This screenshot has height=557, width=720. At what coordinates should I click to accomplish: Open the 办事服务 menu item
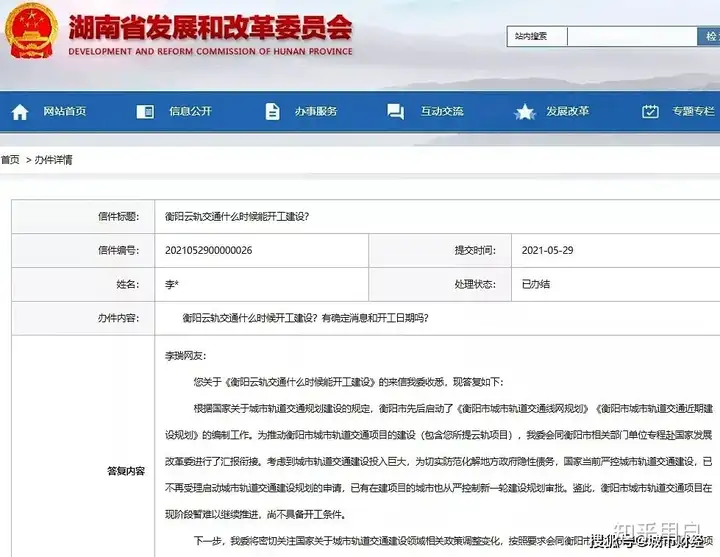[x=316, y=111]
